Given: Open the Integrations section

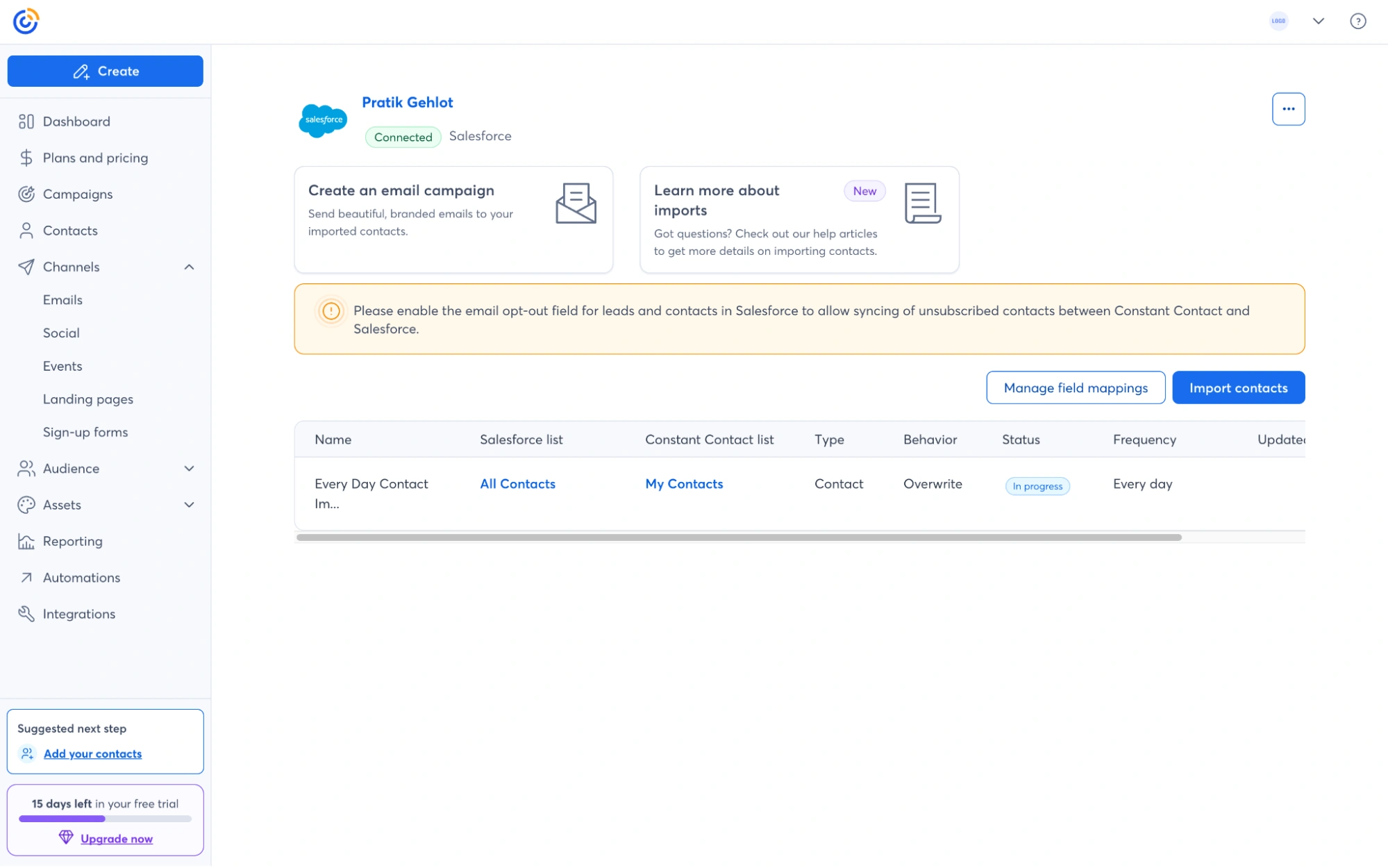Looking at the screenshot, I should (79, 614).
